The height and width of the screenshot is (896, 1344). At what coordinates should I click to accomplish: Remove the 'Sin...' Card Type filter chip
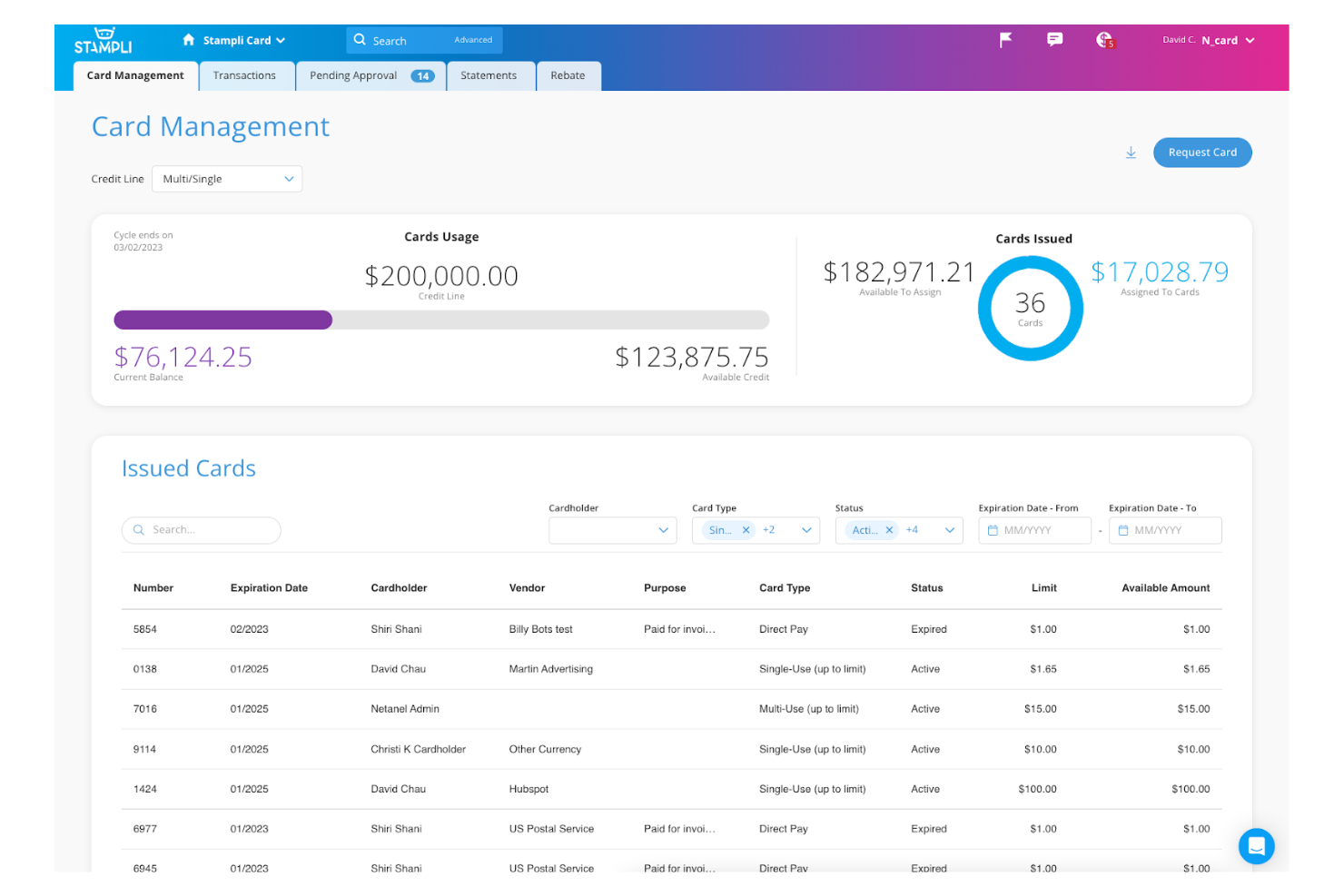pyautogui.click(x=746, y=530)
